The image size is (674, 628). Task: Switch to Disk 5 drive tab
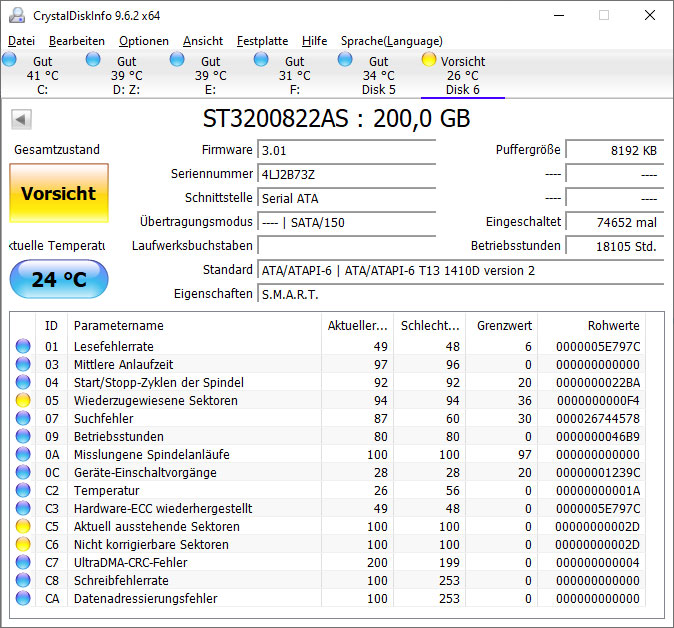click(x=378, y=76)
